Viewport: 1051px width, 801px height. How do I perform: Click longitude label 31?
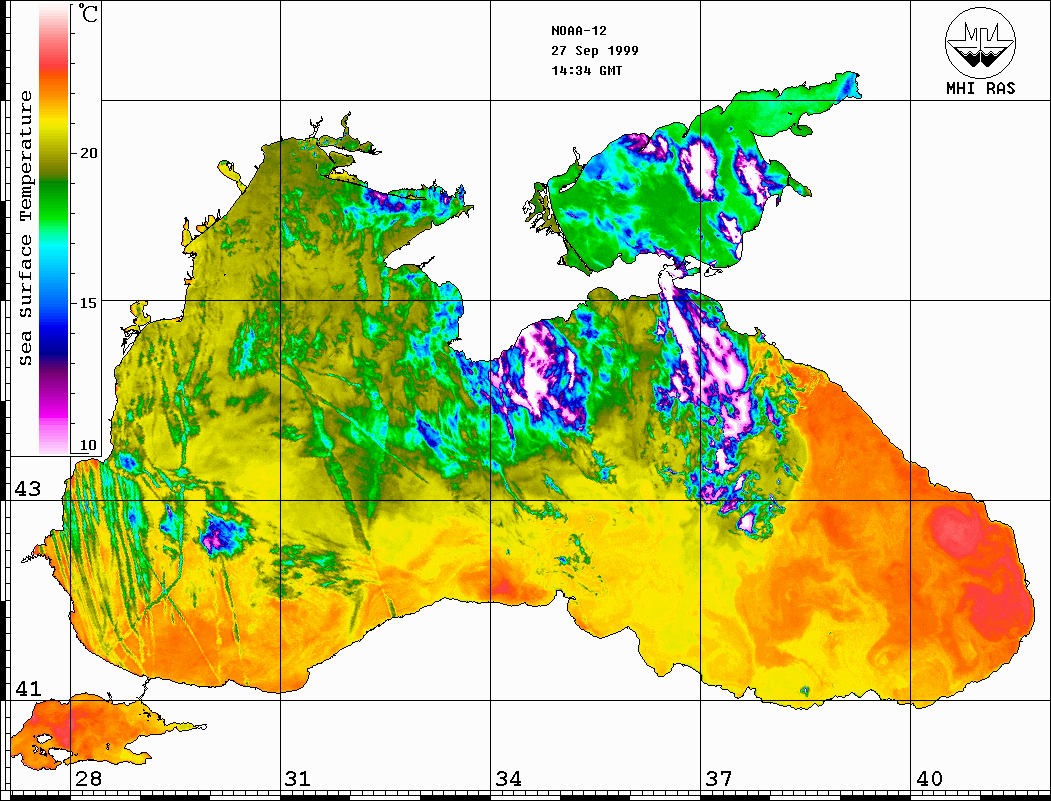(298, 779)
